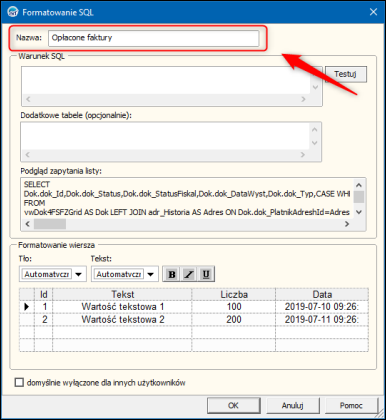
Task: Toggle Bold row formatting button
Action: click(x=172, y=274)
